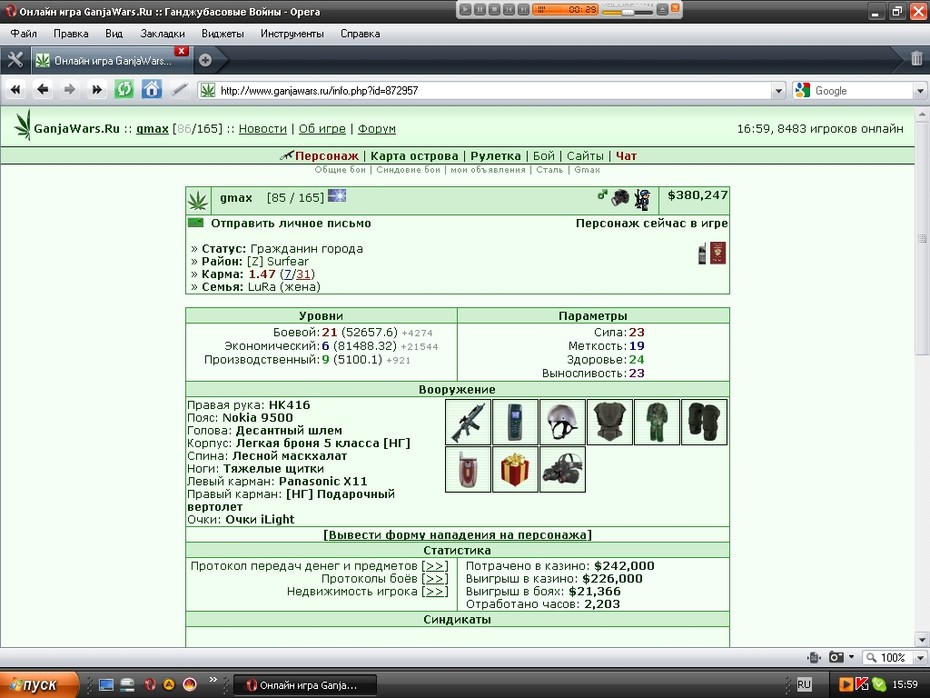This screenshot has height=698, width=930.
Task: Click the HK416 rifle equipment icon
Action: pos(468,422)
